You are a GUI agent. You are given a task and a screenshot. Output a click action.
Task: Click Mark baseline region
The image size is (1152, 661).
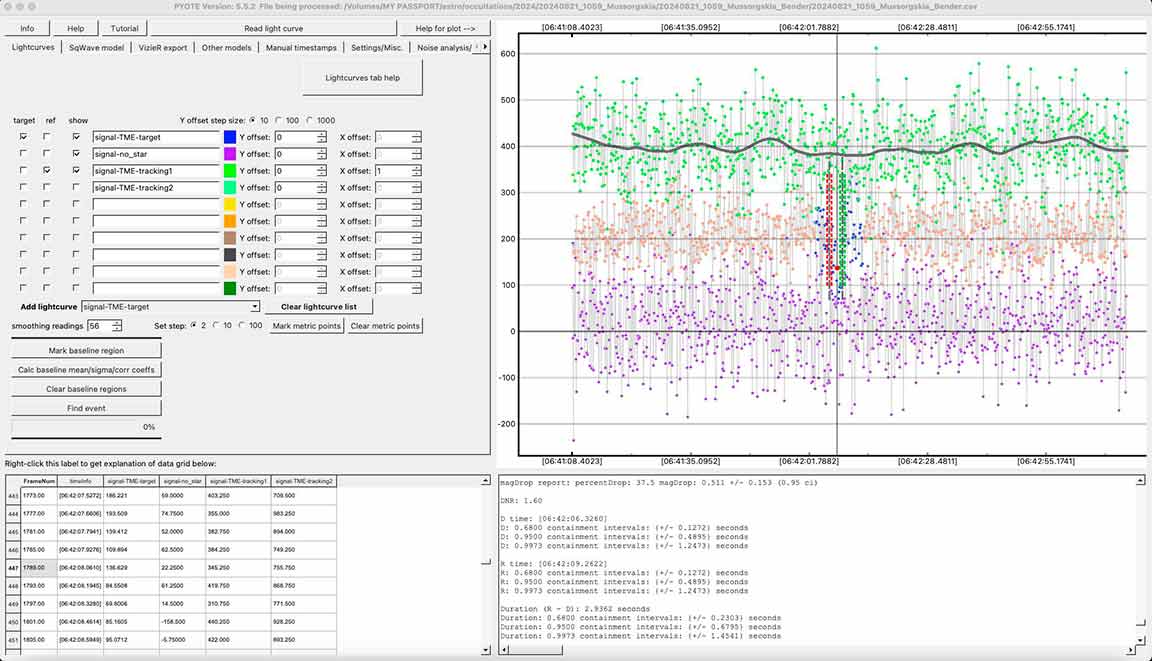point(86,351)
